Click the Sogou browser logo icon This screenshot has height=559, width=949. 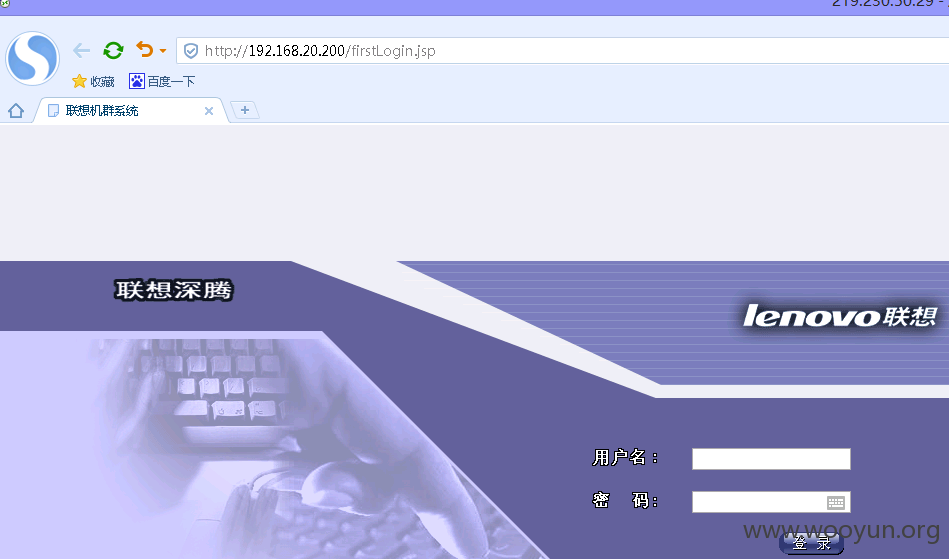pyautogui.click(x=33, y=59)
